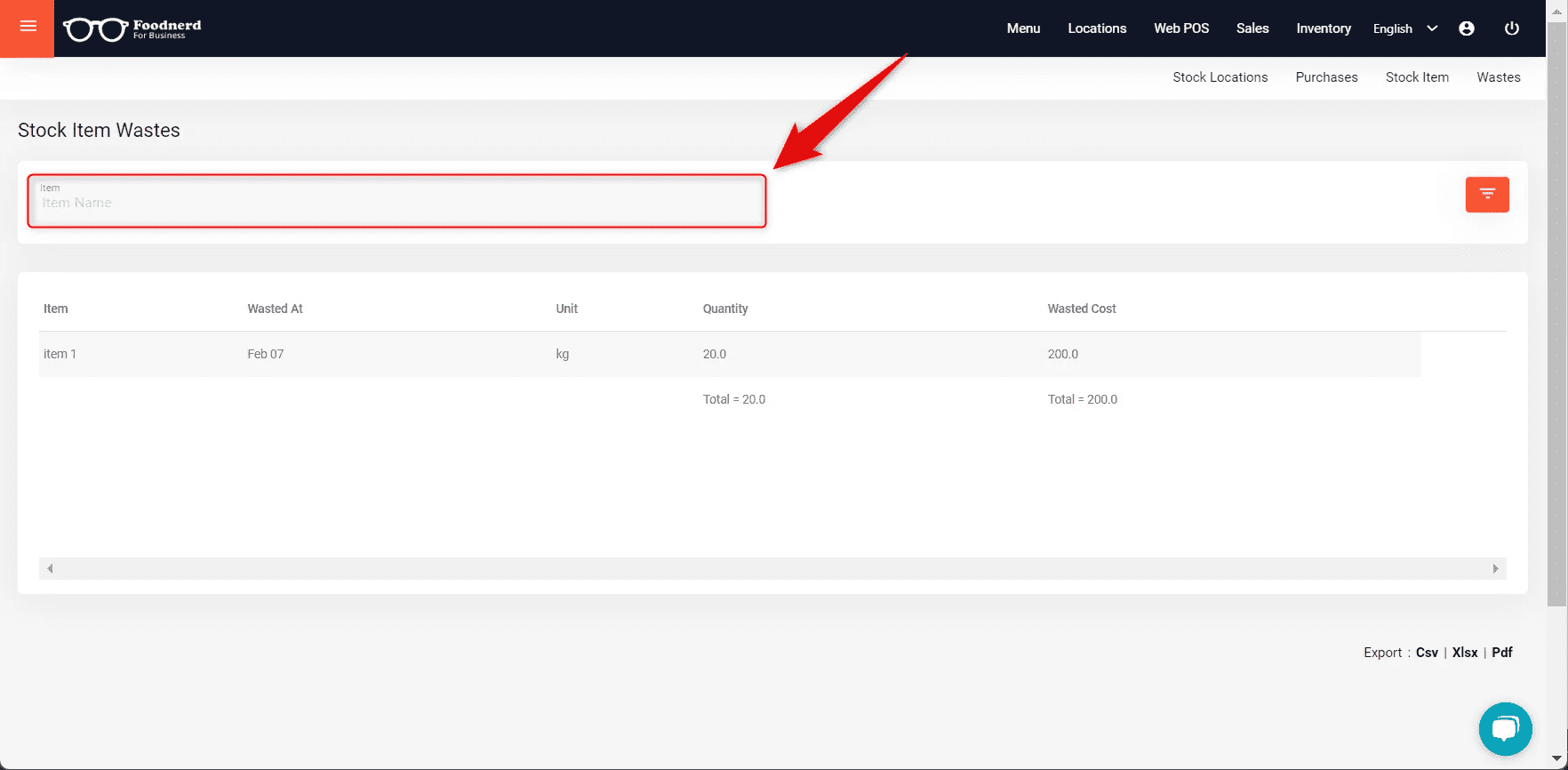This screenshot has width=1568, height=770.
Task: Click the Quantity column header
Action: pyautogui.click(x=725, y=309)
